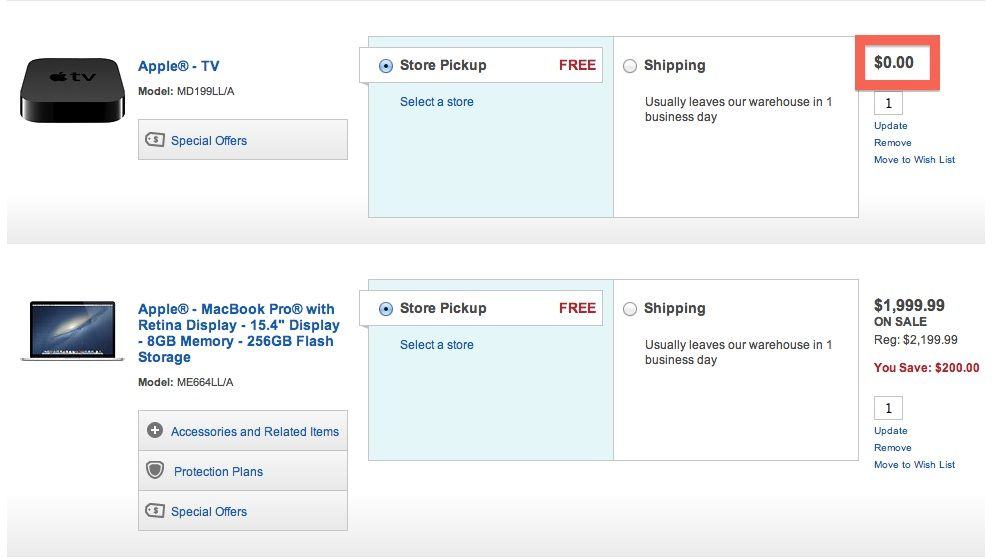
Task: Click the Protection Plans shield icon
Action: pyautogui.click(x=155, y=471)
